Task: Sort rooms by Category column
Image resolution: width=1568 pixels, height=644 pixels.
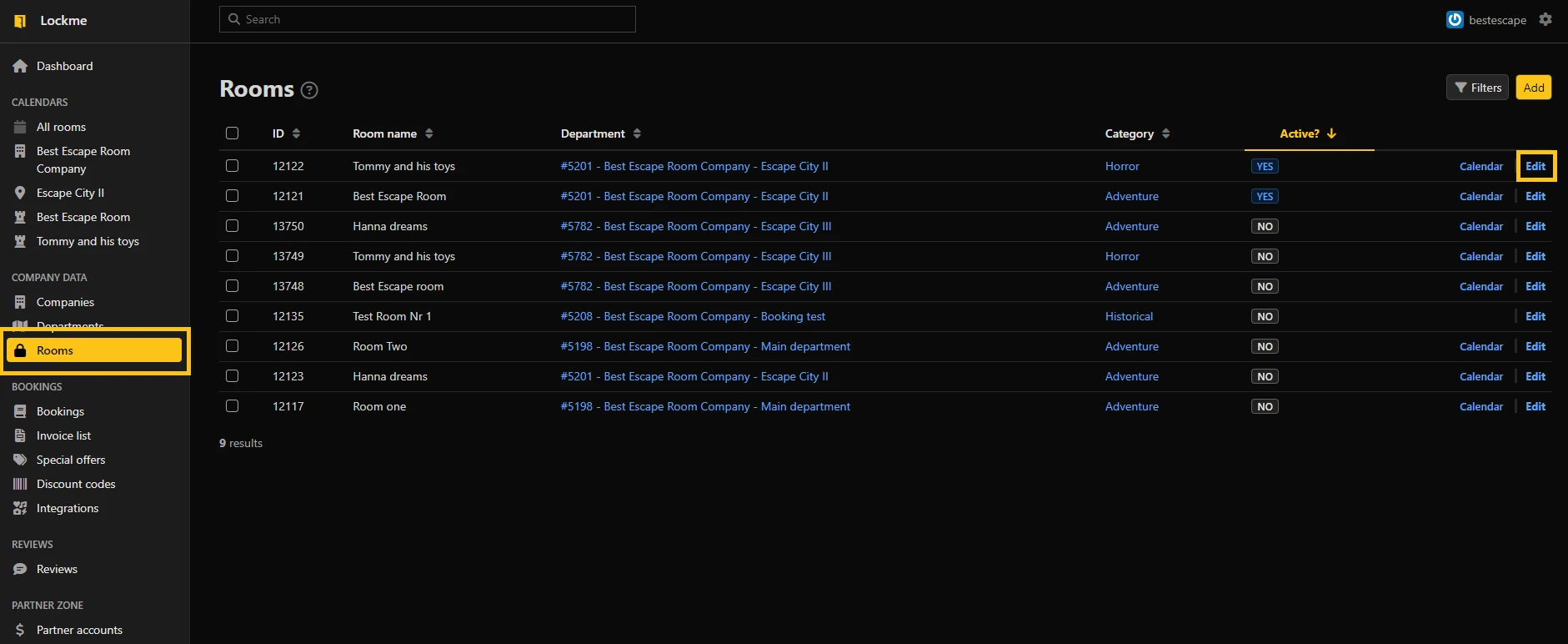Action: pos(1137,133)
